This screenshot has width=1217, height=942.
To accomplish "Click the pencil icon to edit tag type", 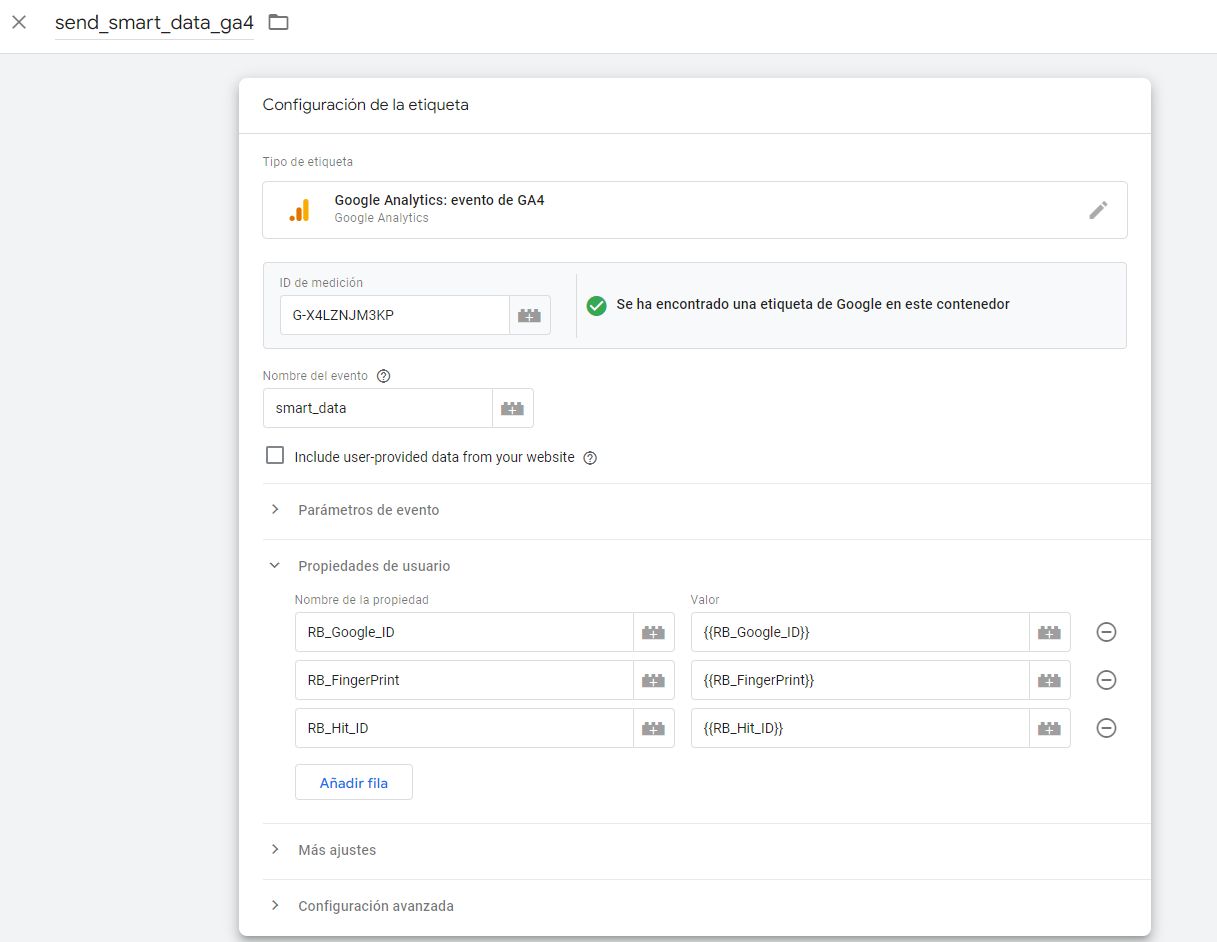I will [x=1098, y=210].
